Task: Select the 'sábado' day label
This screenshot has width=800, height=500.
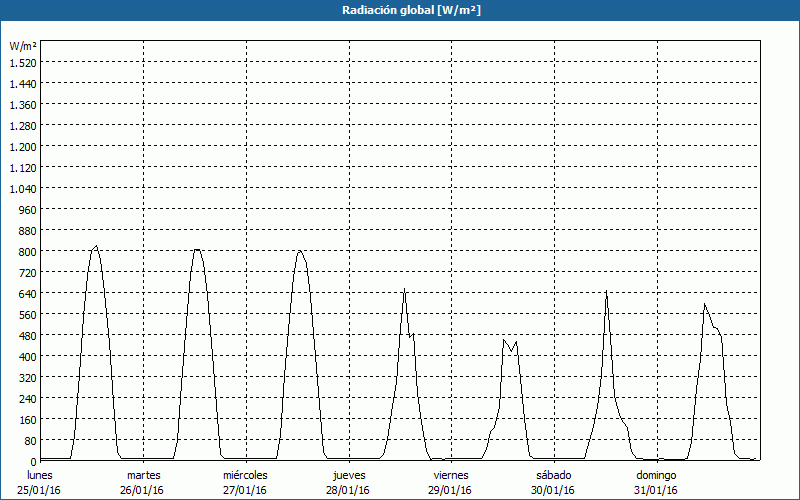Action: 553,475
